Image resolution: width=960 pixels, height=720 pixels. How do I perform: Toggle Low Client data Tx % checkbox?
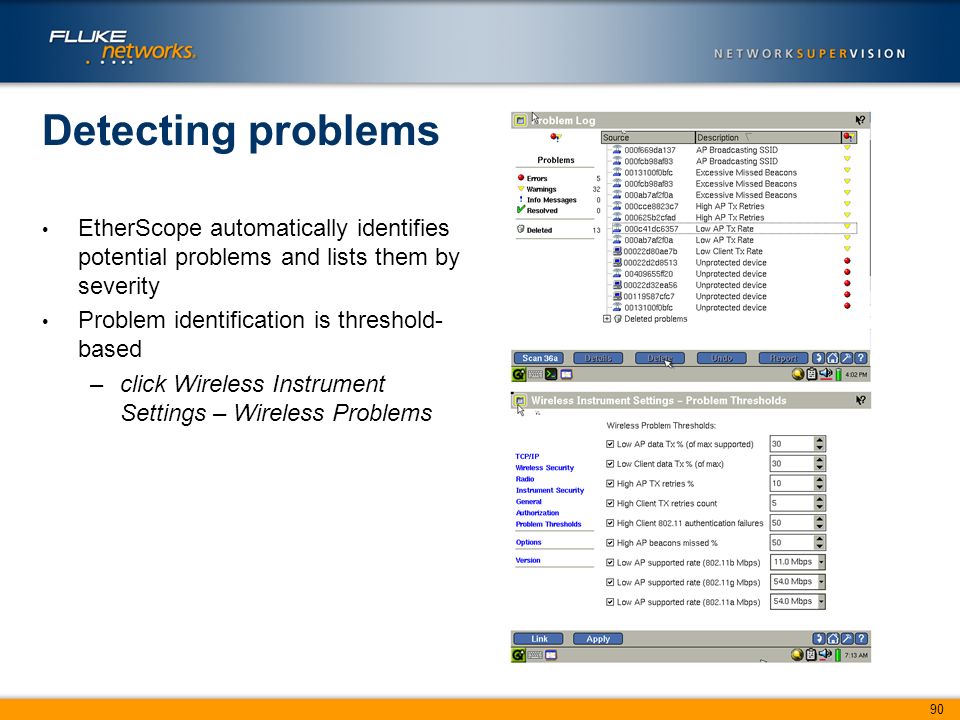(610, 463)
